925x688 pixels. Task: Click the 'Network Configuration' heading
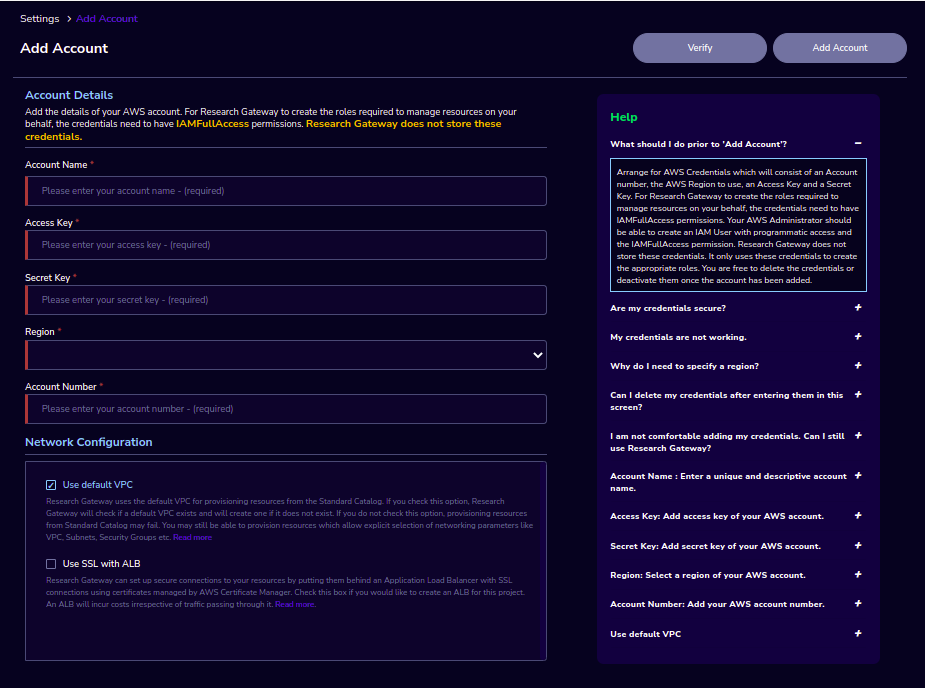[88, 442]
